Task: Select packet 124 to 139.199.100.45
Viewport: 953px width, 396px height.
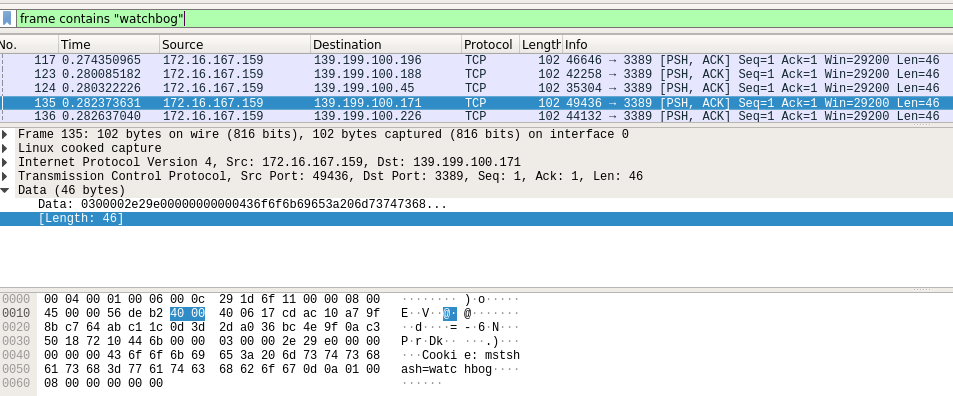Action: click(476, 88)
